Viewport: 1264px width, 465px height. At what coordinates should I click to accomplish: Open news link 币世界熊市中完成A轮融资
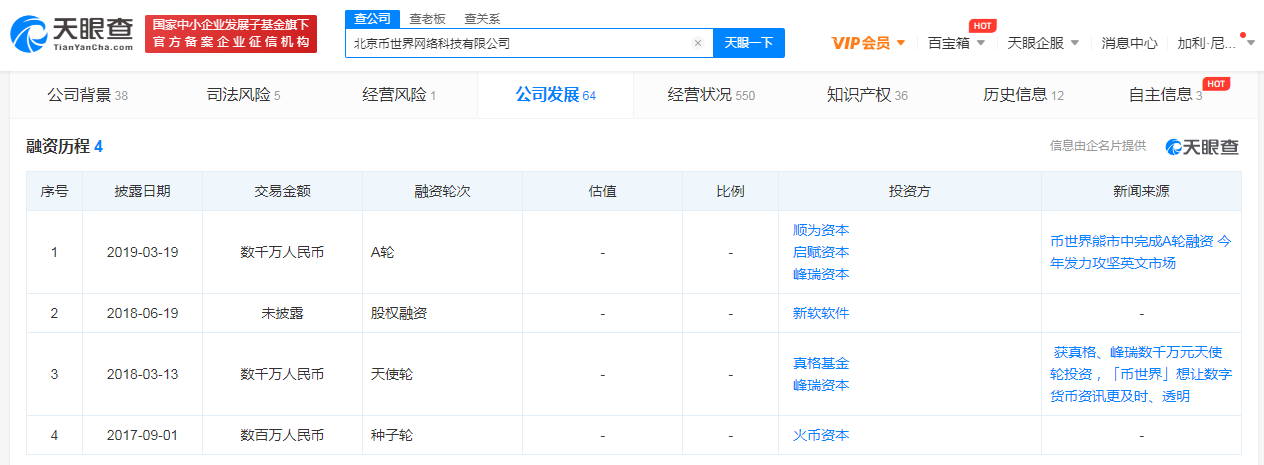coord(1141,252)
